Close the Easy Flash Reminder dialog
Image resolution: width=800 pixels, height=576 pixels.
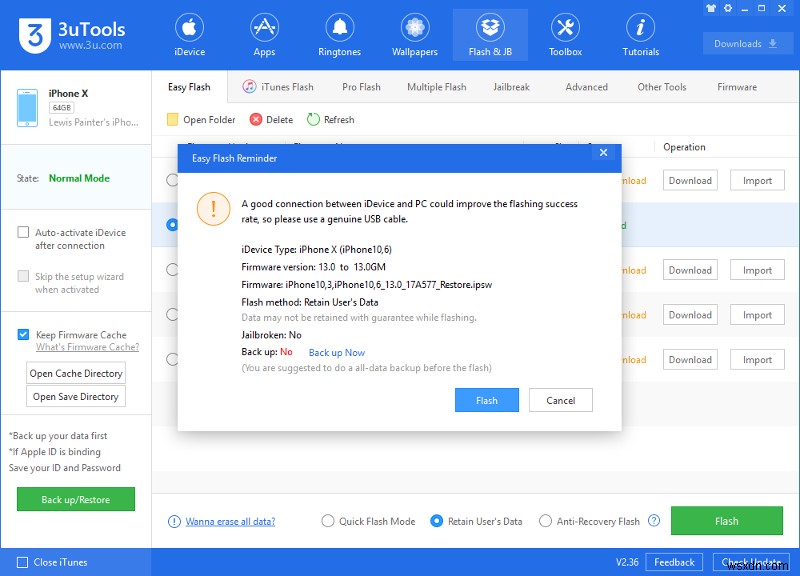tap(604, 153)
